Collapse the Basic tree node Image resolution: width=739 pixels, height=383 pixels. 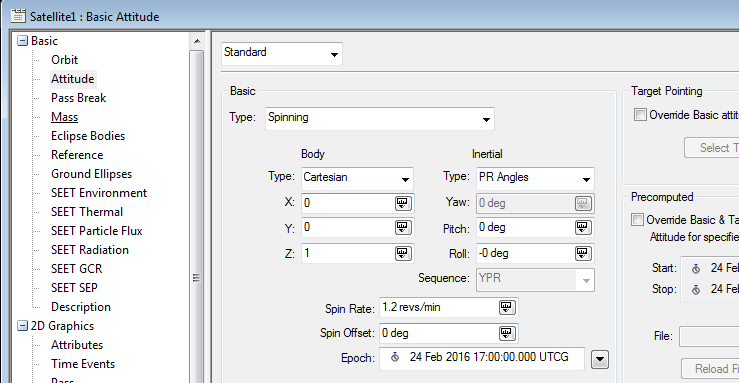click(x=22, y=41)
